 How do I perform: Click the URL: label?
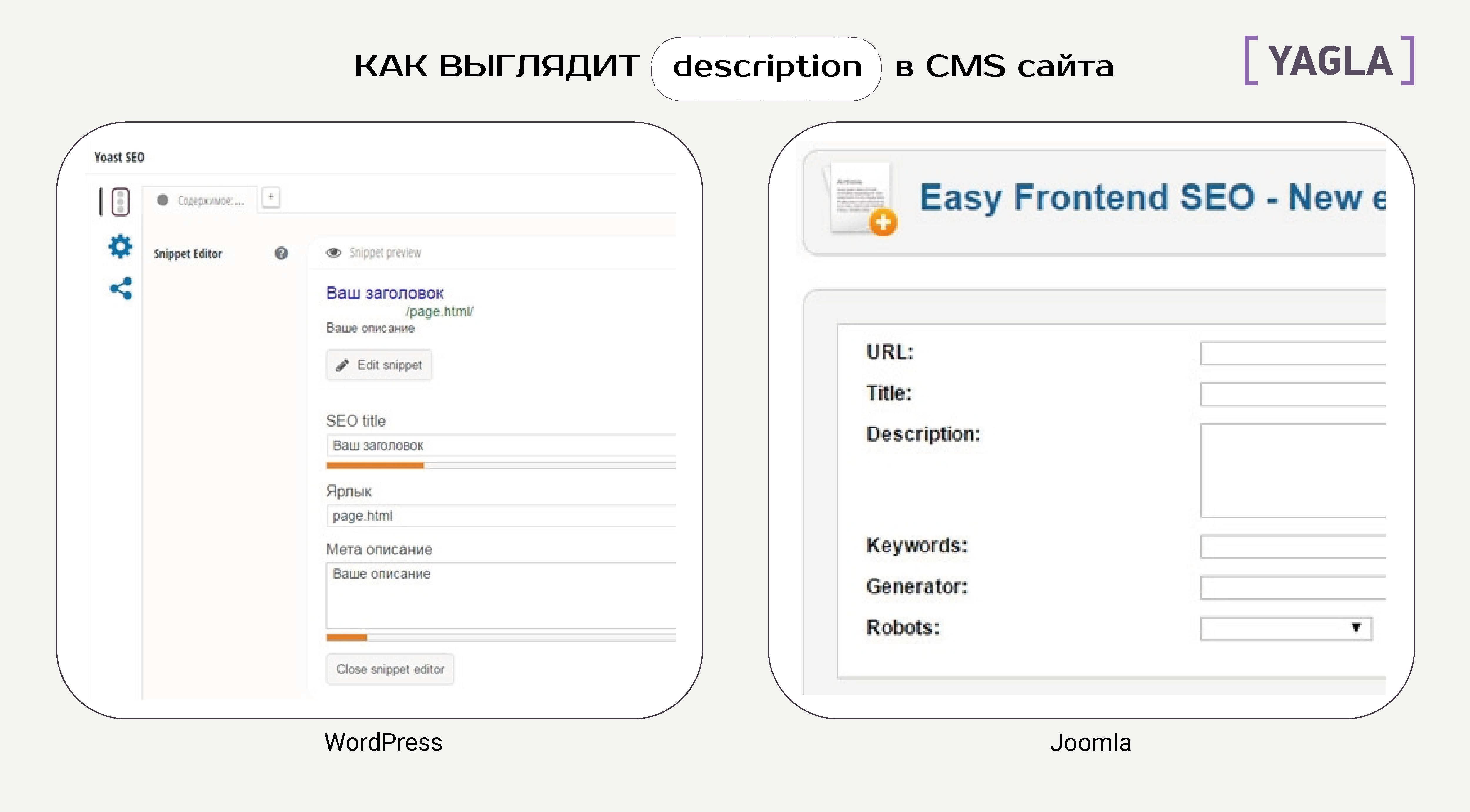point(890,352)
